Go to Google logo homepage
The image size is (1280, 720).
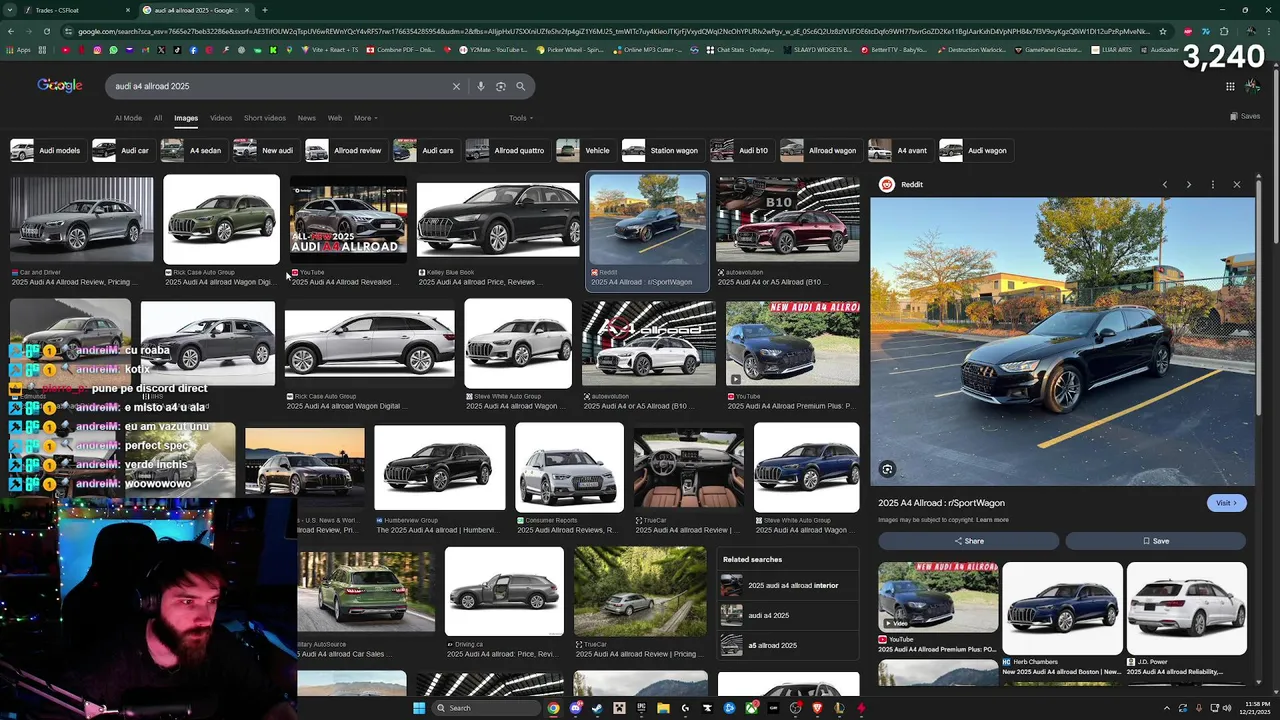point(60,85)
